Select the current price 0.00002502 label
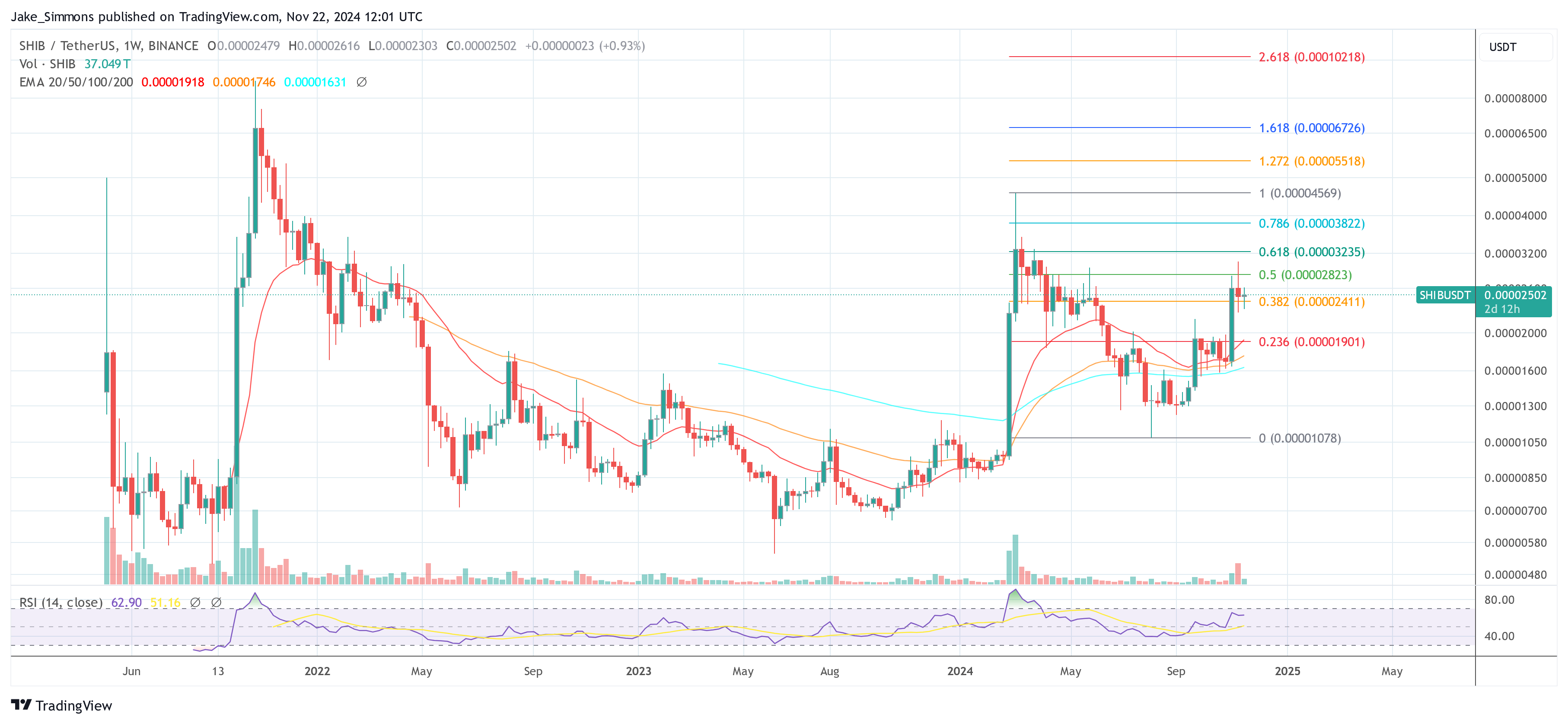 1514,295
